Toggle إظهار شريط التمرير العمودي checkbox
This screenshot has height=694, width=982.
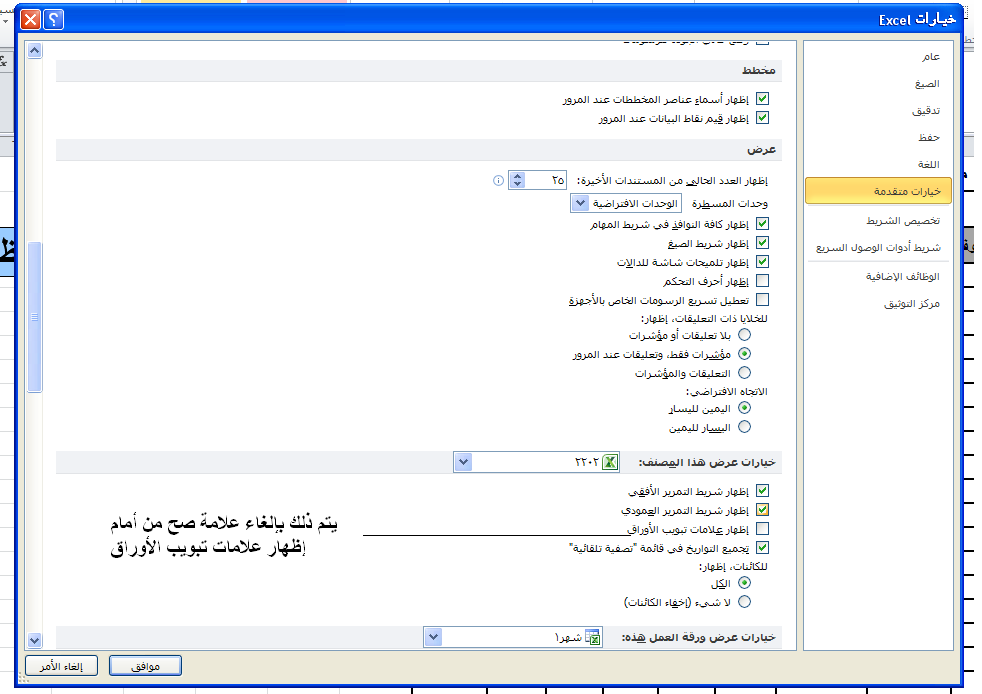click(x=762, y=510)
